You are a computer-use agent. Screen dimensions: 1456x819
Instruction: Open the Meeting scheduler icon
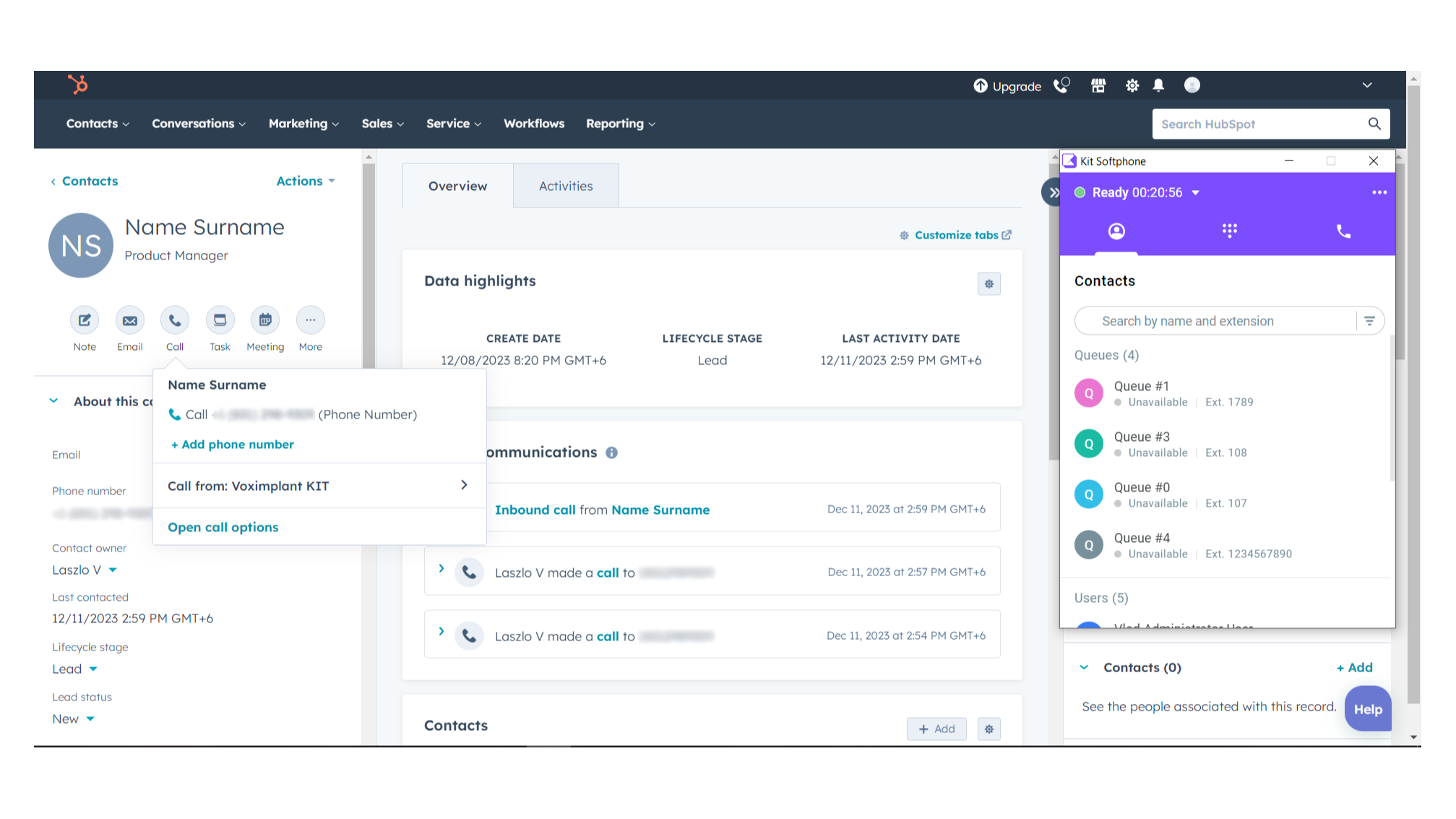coord(265,320)
